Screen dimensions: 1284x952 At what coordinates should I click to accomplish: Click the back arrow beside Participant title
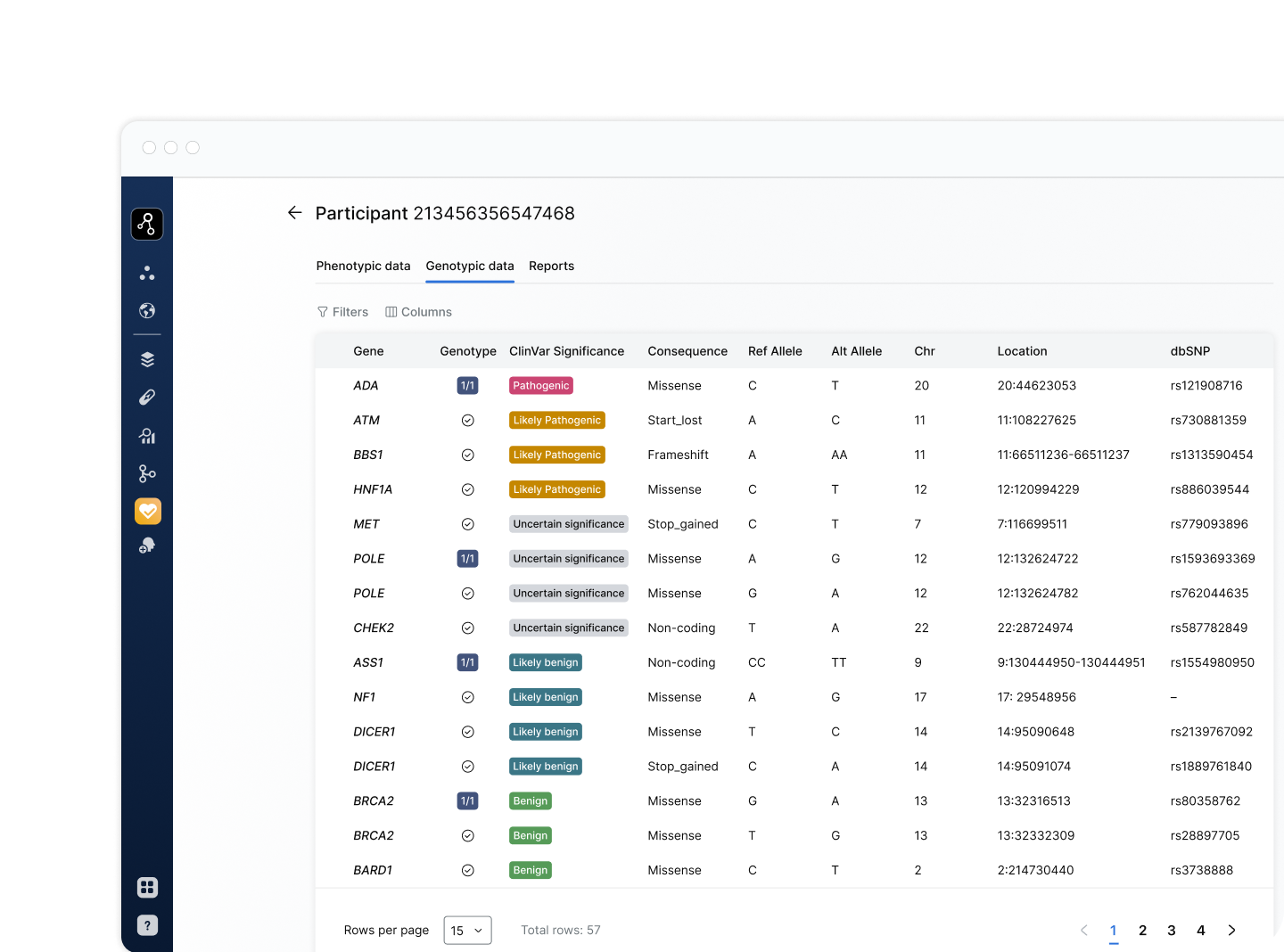(x=294, y=213)
